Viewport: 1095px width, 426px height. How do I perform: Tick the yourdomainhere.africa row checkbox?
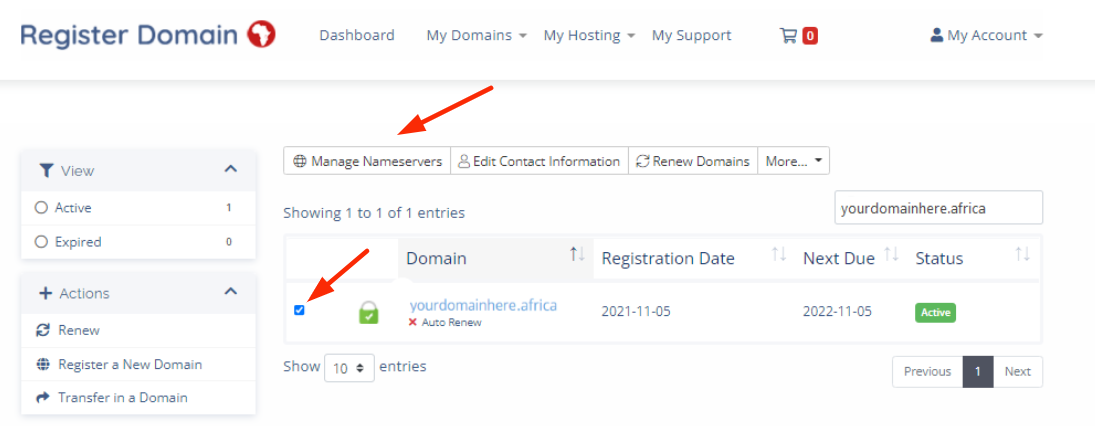[299, 310]
